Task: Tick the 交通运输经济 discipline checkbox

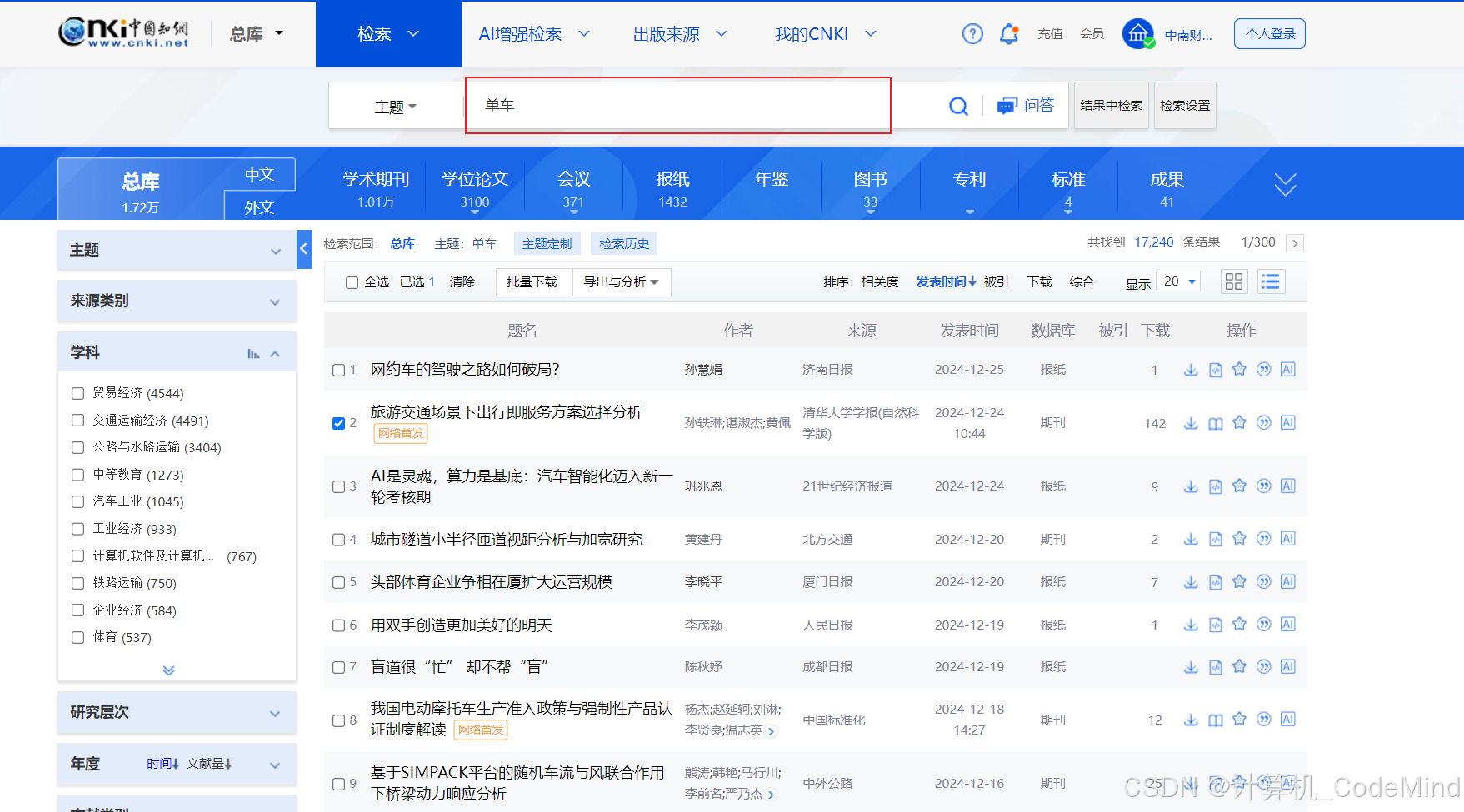Action: [77, 421]
